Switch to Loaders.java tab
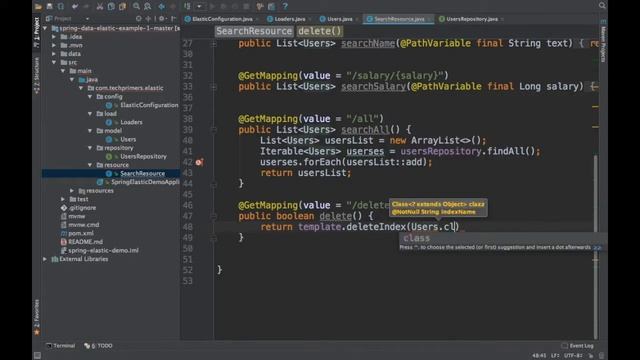This screenshot has width=640, height=360. [x=289, y=19]
